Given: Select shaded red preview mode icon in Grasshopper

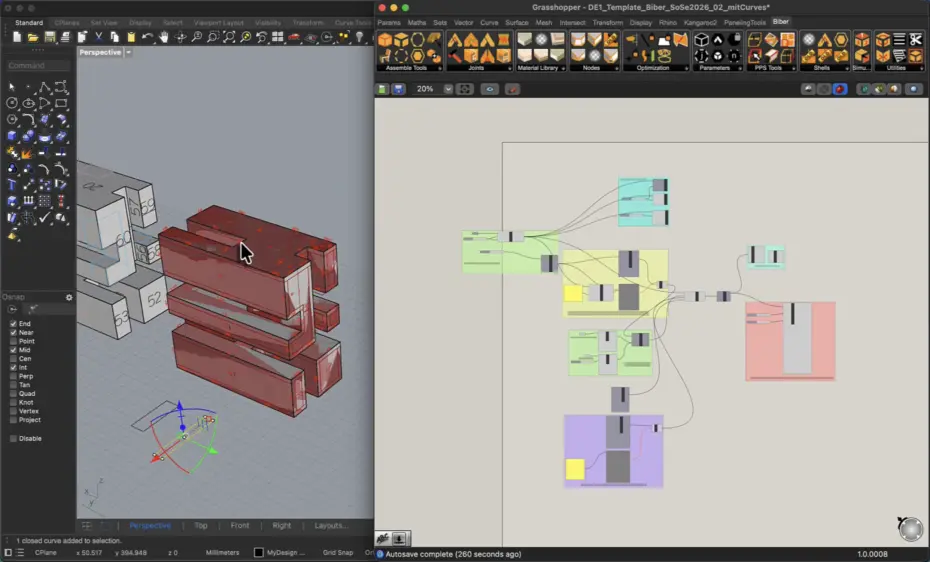Looking at the screenshot, I should click(x=839, y=89).
